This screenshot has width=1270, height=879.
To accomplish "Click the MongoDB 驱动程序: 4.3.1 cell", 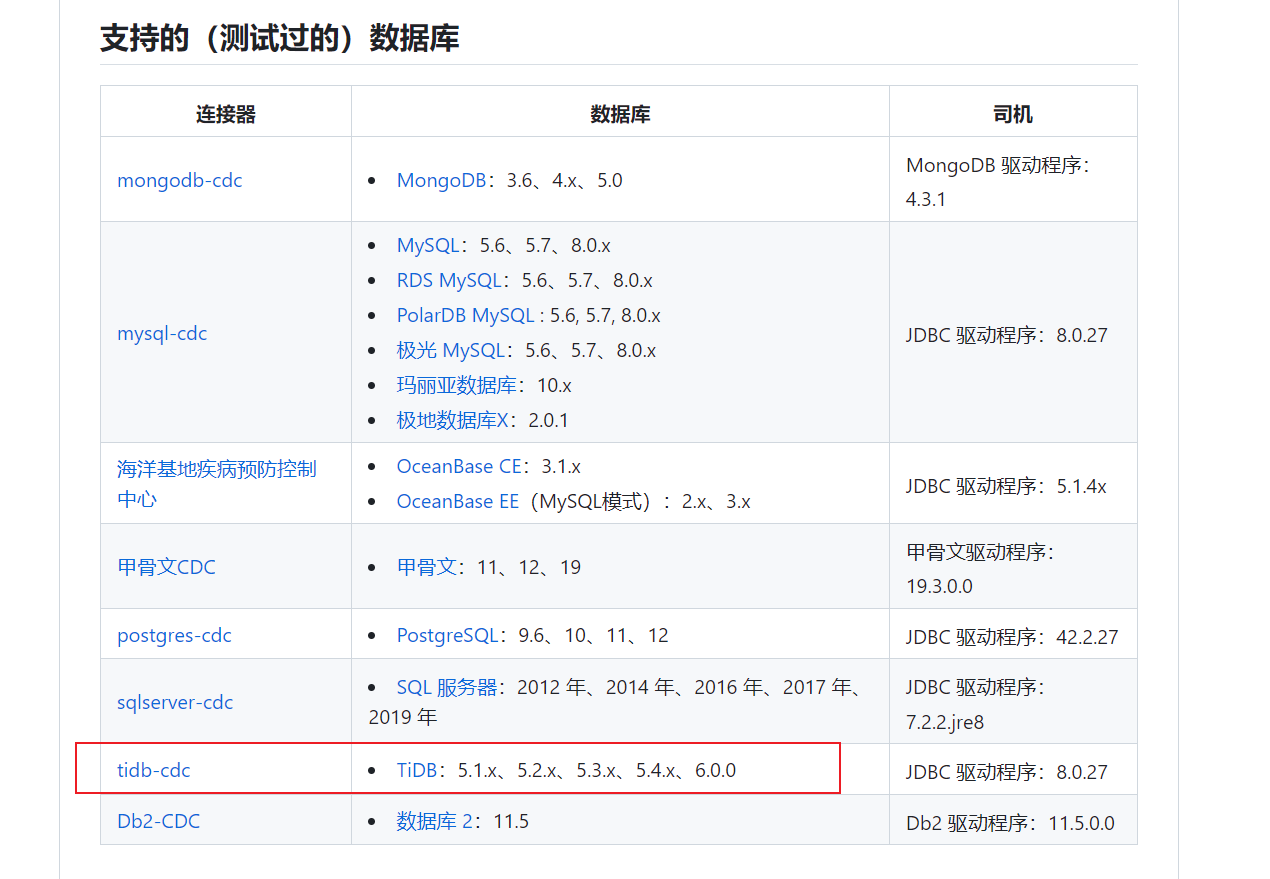I will coord(1013,180).
